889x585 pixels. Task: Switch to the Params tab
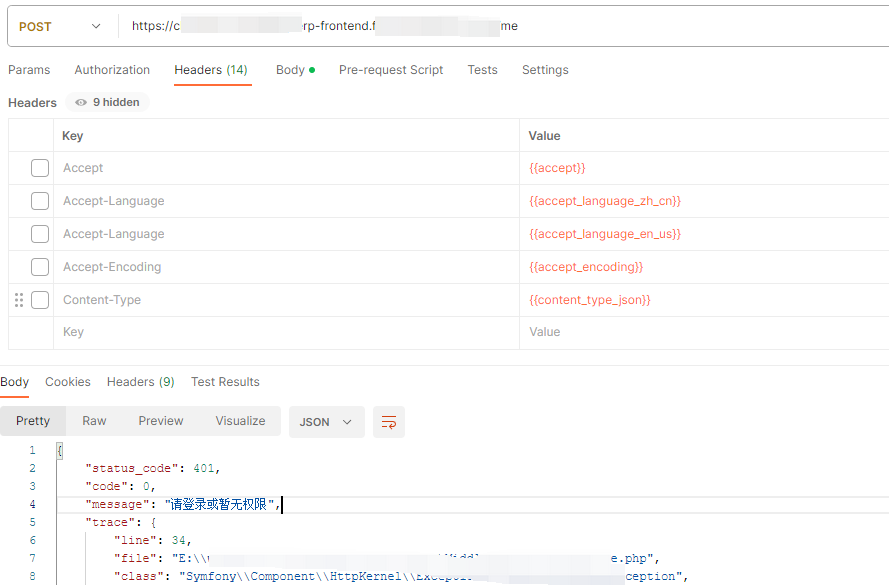(29, 70)
